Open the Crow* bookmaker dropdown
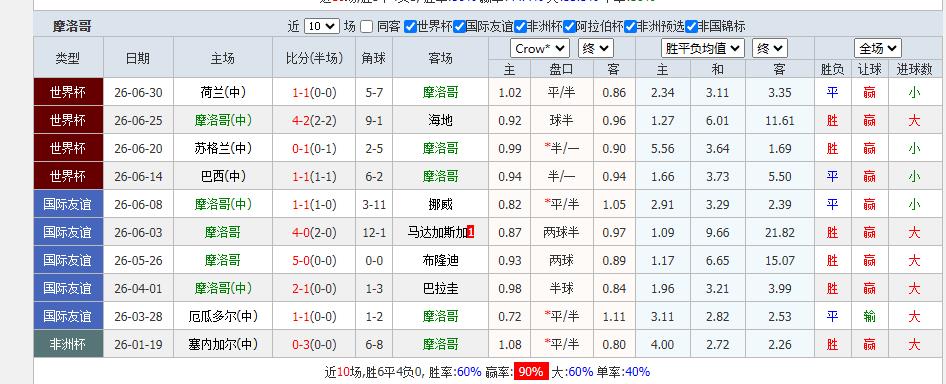 click(x=539, y=48)
